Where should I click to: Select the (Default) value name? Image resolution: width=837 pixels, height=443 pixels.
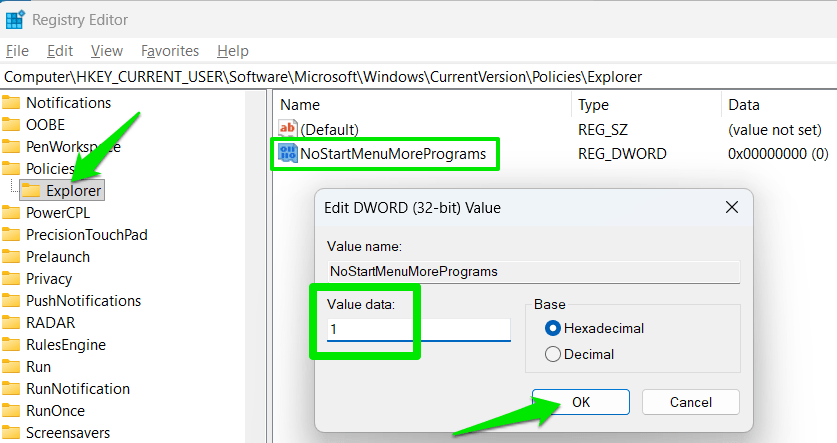(329, 130)
